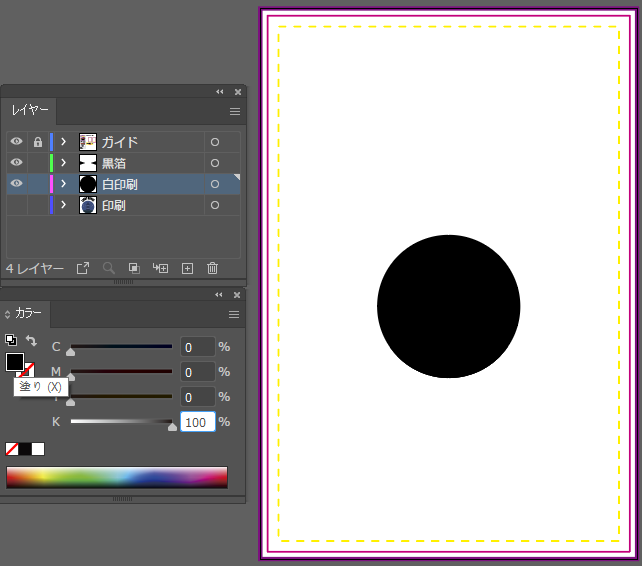The height and width of the screenshot is (566, 642).
Task: Hide the 黒箔 layer
Action: (x=16, y=163)
